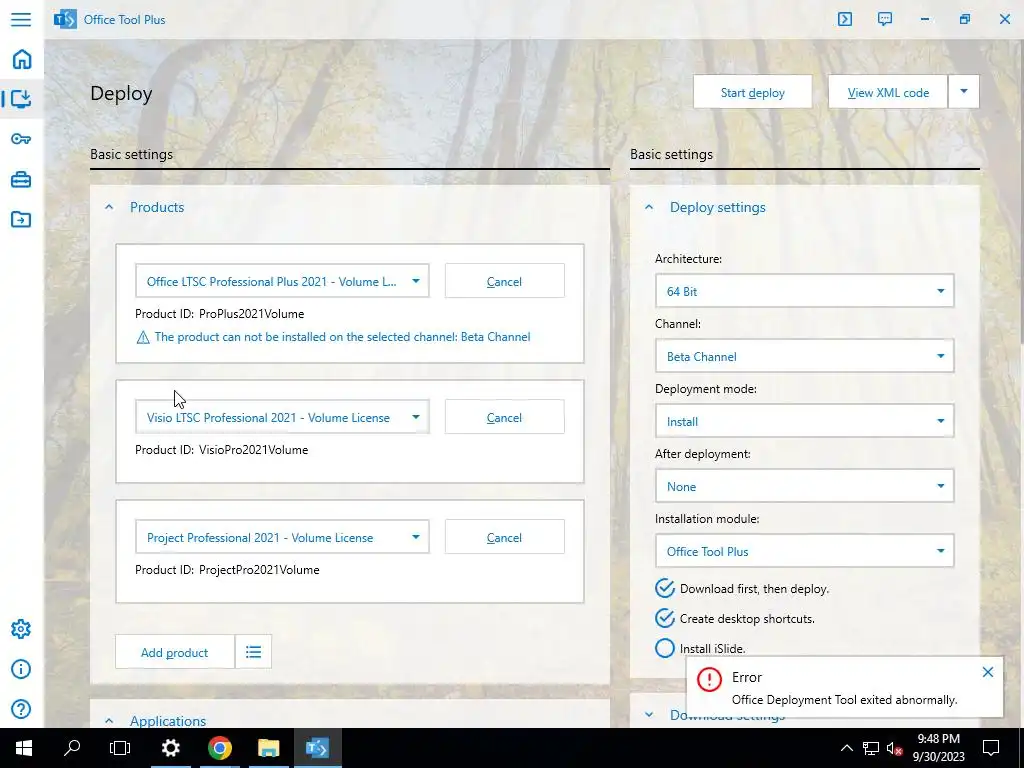This screenshot has height=768, width=1024.
Task: Open Task View on taskbar
Action: [120, 748]
